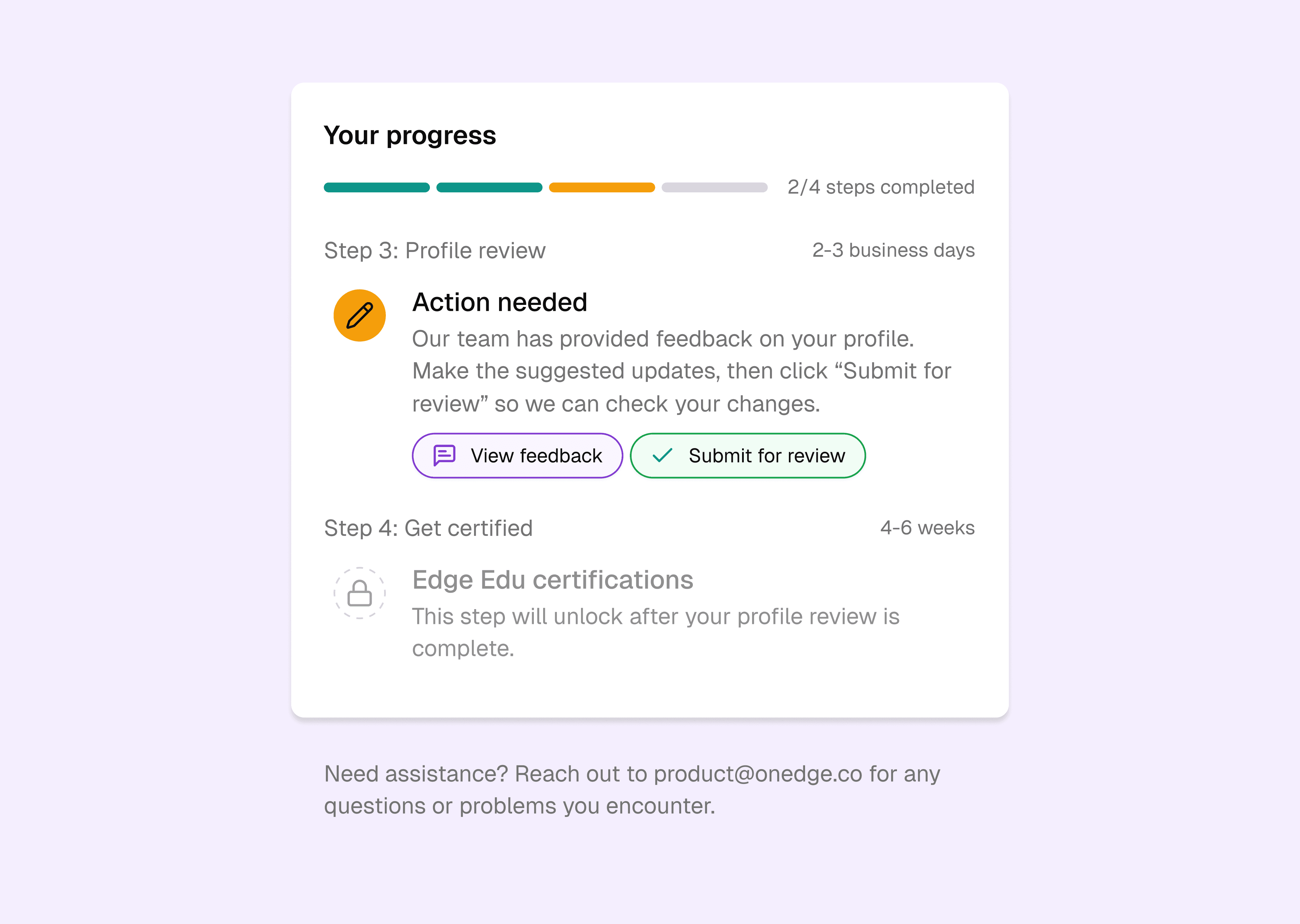1300x924 pixels.
Task: Open View feedback button
Action: (x=517, y=455)
